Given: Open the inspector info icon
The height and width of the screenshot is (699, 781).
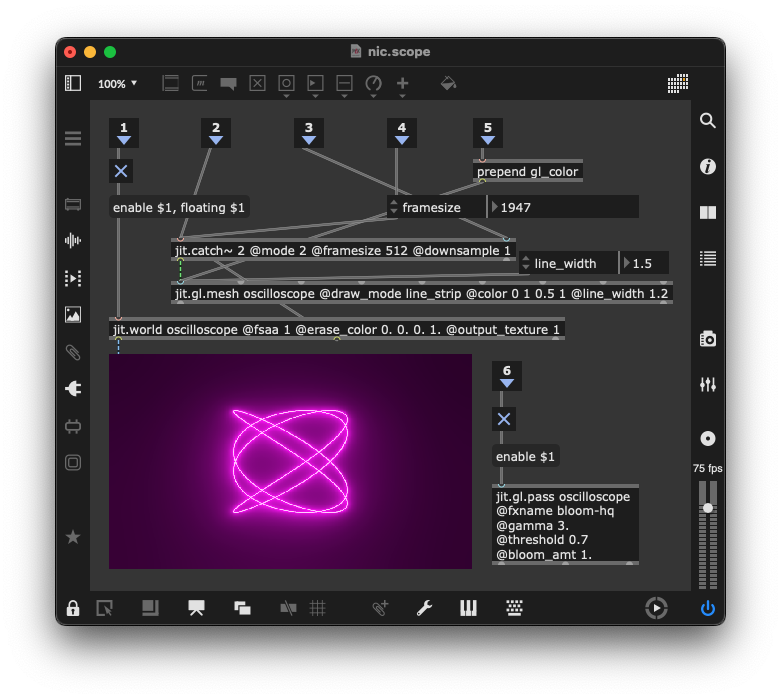Looking at the screenshot, I should [708, 167].
